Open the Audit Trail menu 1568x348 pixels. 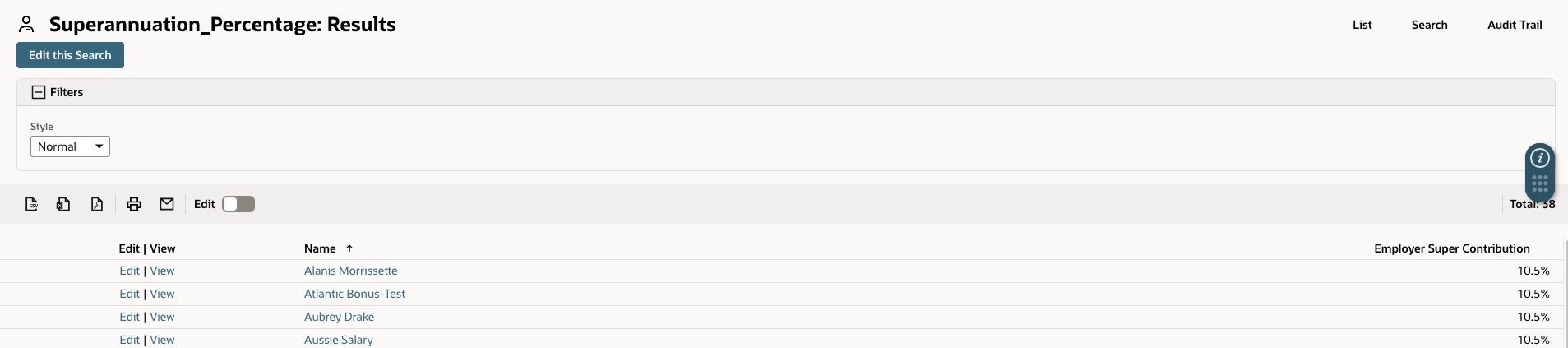click(x=1515, y=25)
